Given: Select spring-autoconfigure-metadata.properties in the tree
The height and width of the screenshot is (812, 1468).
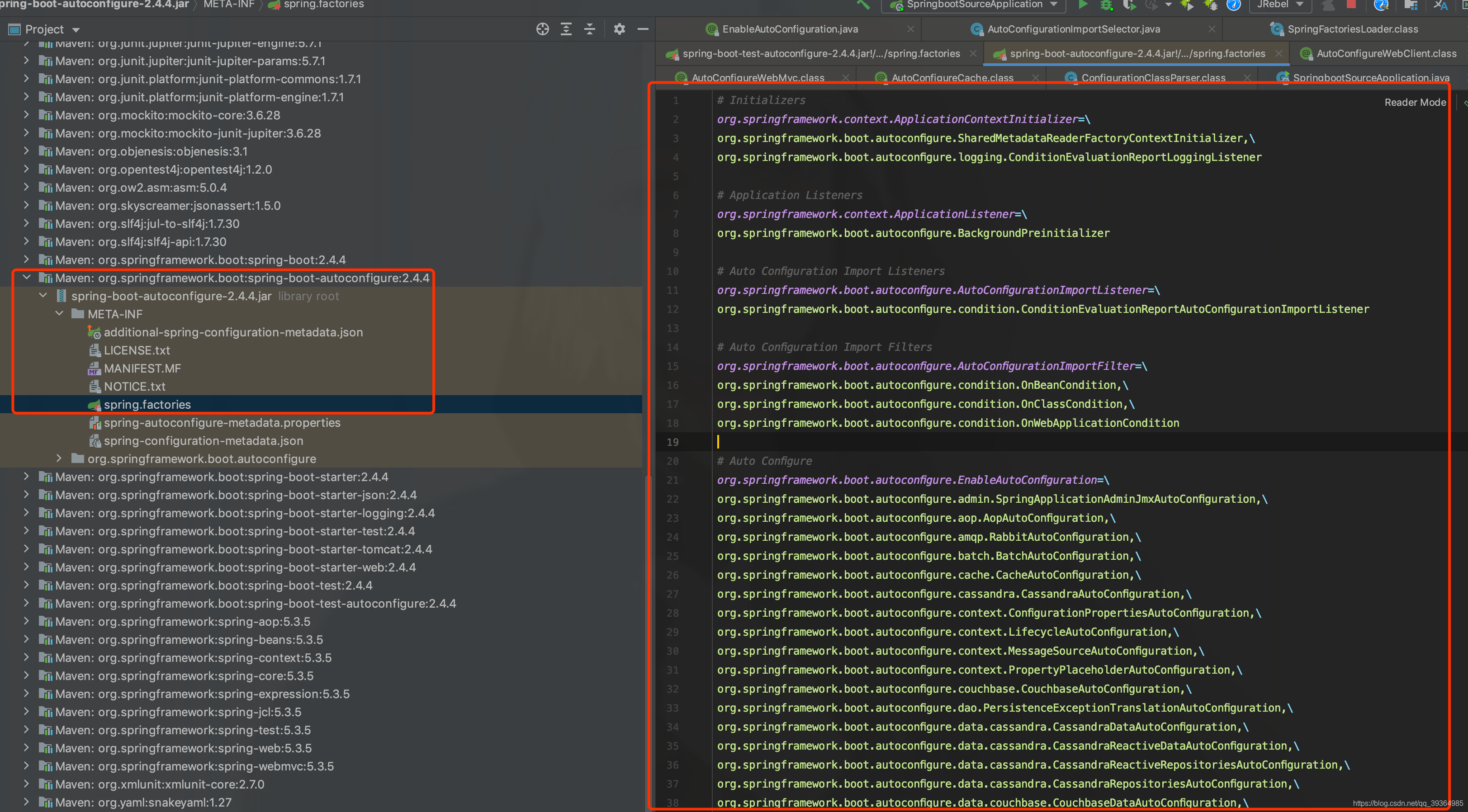Looking at the screenshot, I should (222, 423).
